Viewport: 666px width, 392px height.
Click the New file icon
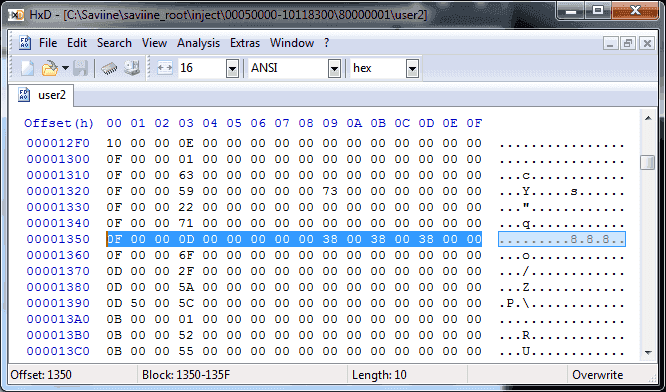[27, 68]
